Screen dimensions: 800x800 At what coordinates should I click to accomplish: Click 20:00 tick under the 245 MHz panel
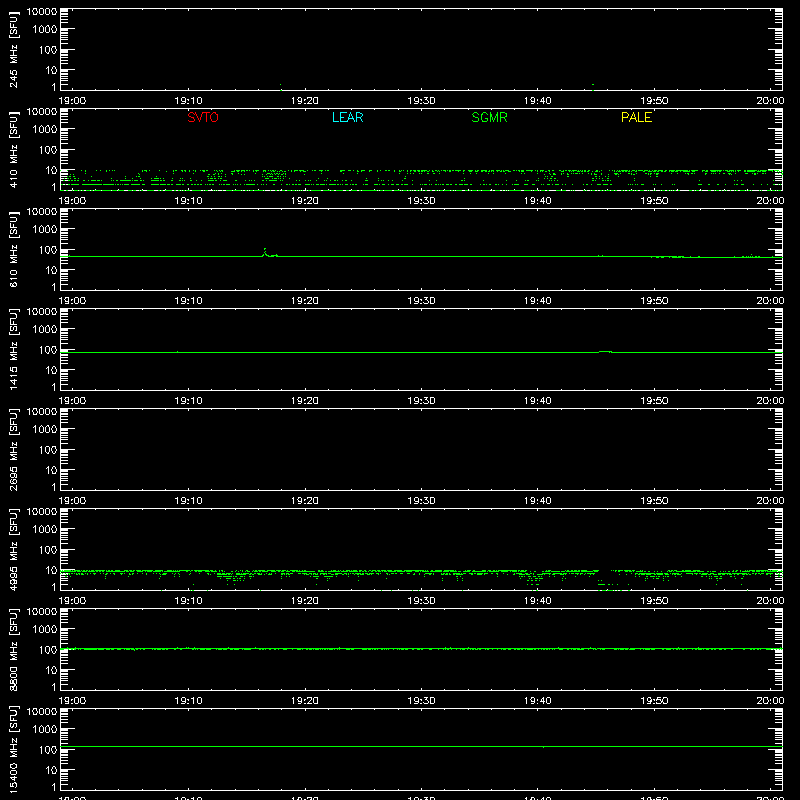(770, 101)
